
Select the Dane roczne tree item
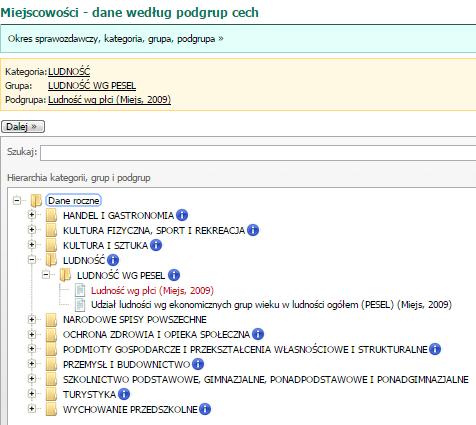tap(73, 201)
